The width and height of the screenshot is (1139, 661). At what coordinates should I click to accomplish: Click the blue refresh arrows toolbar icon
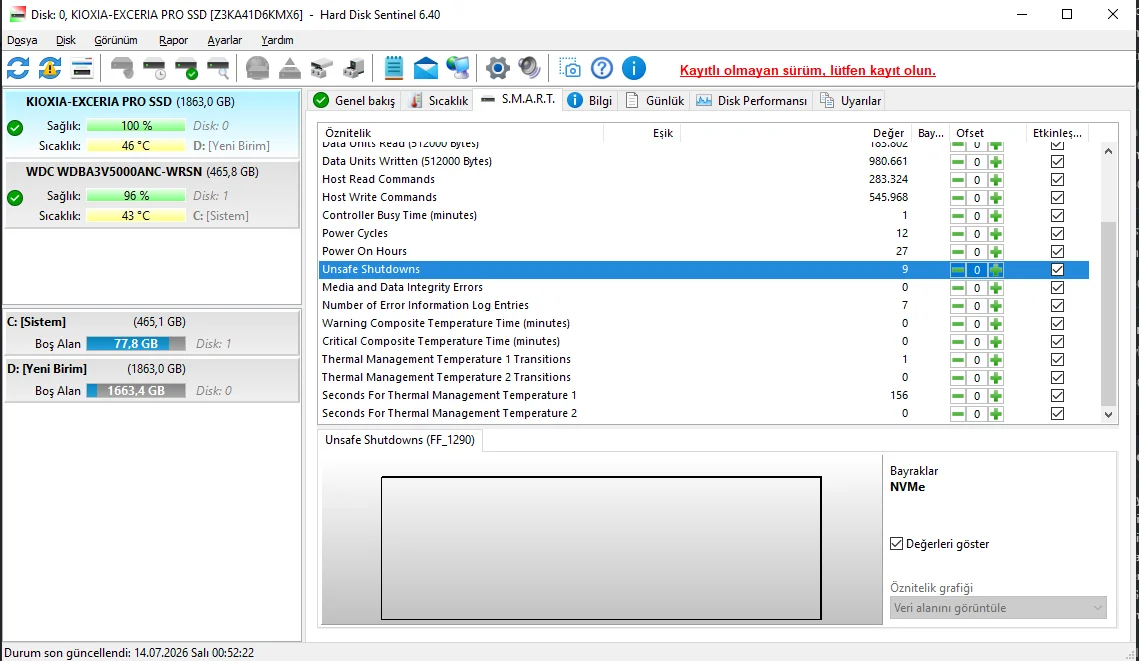[18, 68]
